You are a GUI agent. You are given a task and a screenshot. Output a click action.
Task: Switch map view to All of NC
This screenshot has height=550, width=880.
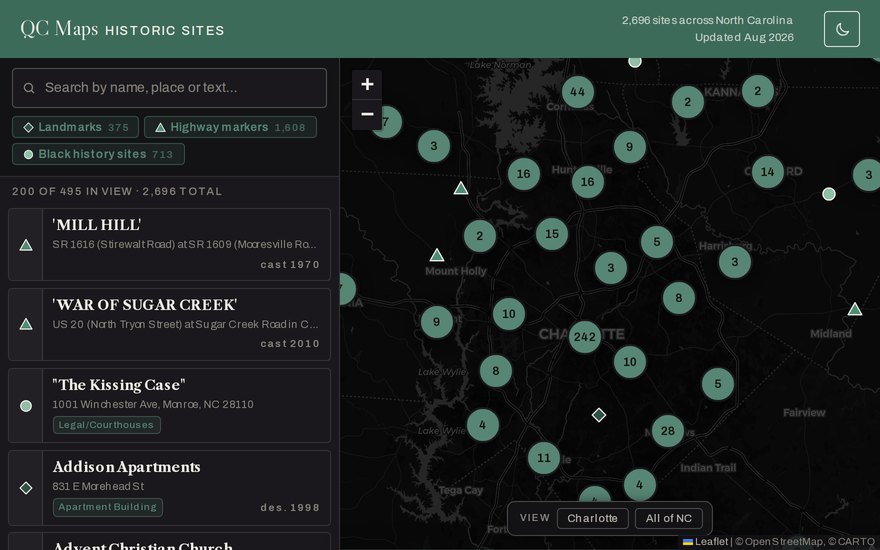pyautogui.click(x=668, y=518)
